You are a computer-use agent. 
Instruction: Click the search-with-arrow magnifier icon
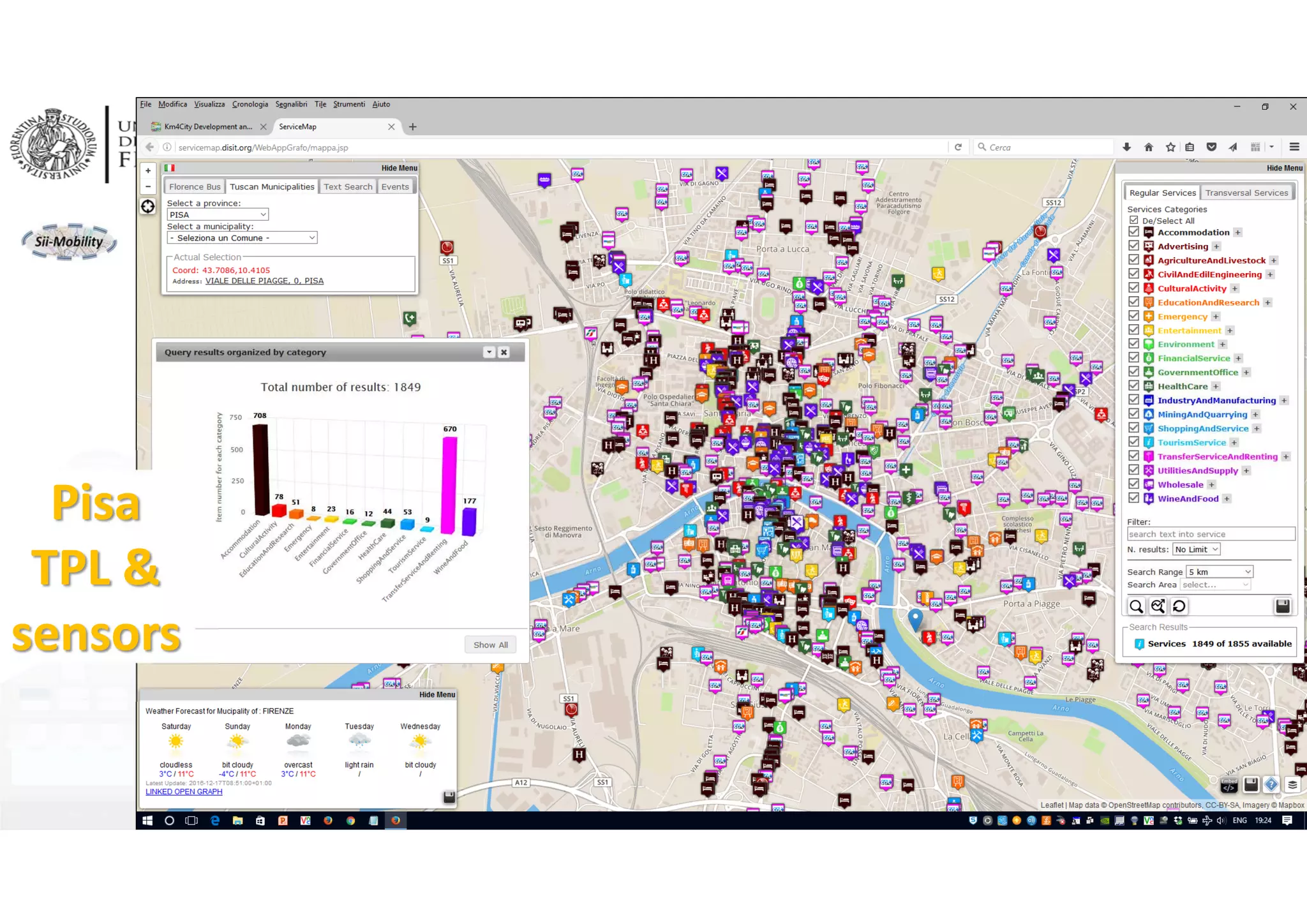click(x=1158, y=606)
